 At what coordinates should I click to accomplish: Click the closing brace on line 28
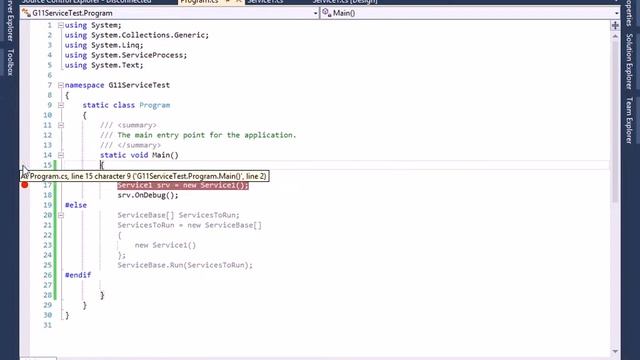102,295
